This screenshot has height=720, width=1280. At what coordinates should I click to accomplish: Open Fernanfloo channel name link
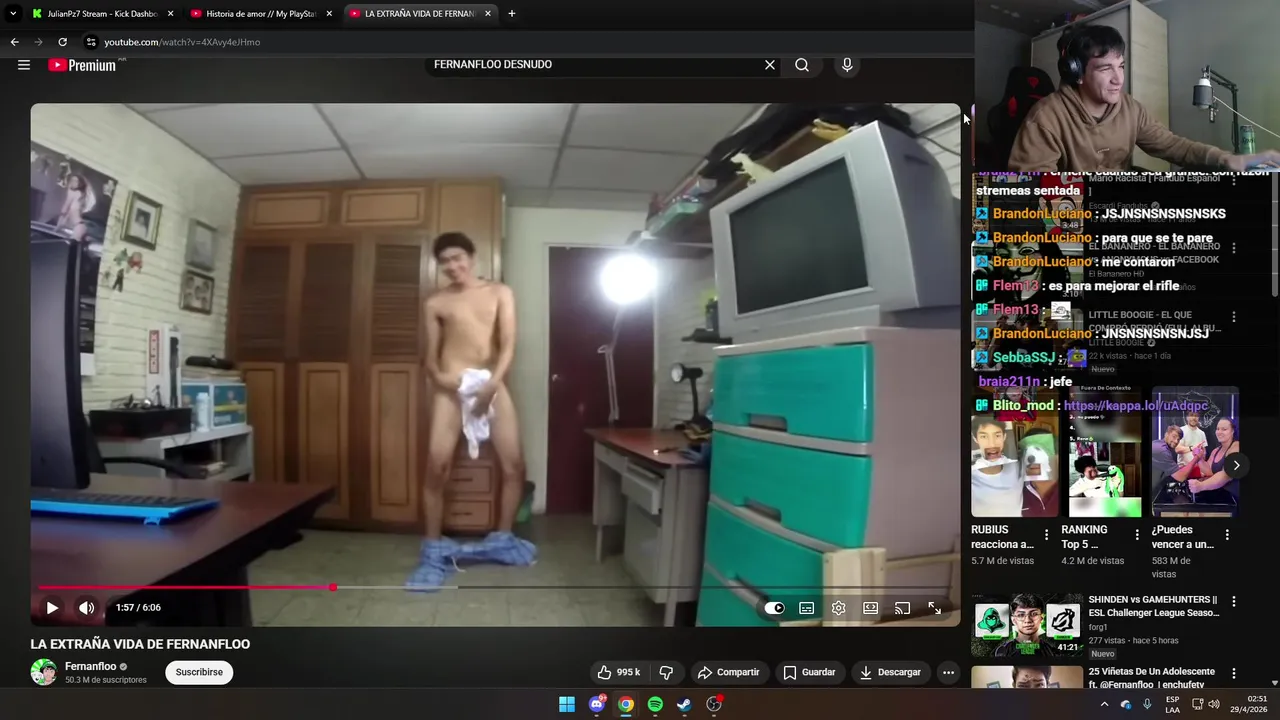pyautogui.click(x=90, y=666)
